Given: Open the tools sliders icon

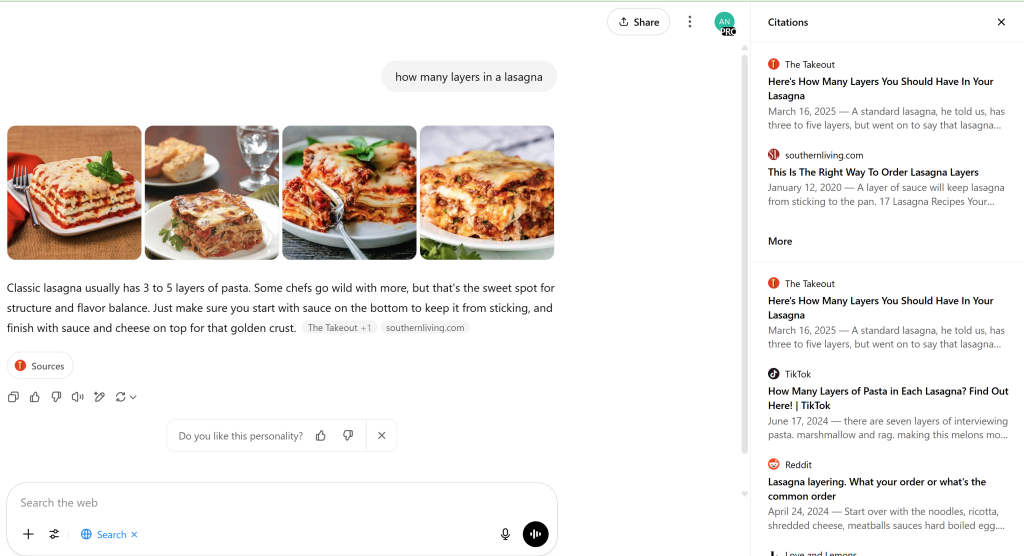Looking at the screenshot, I should click(x=54, y=534).
